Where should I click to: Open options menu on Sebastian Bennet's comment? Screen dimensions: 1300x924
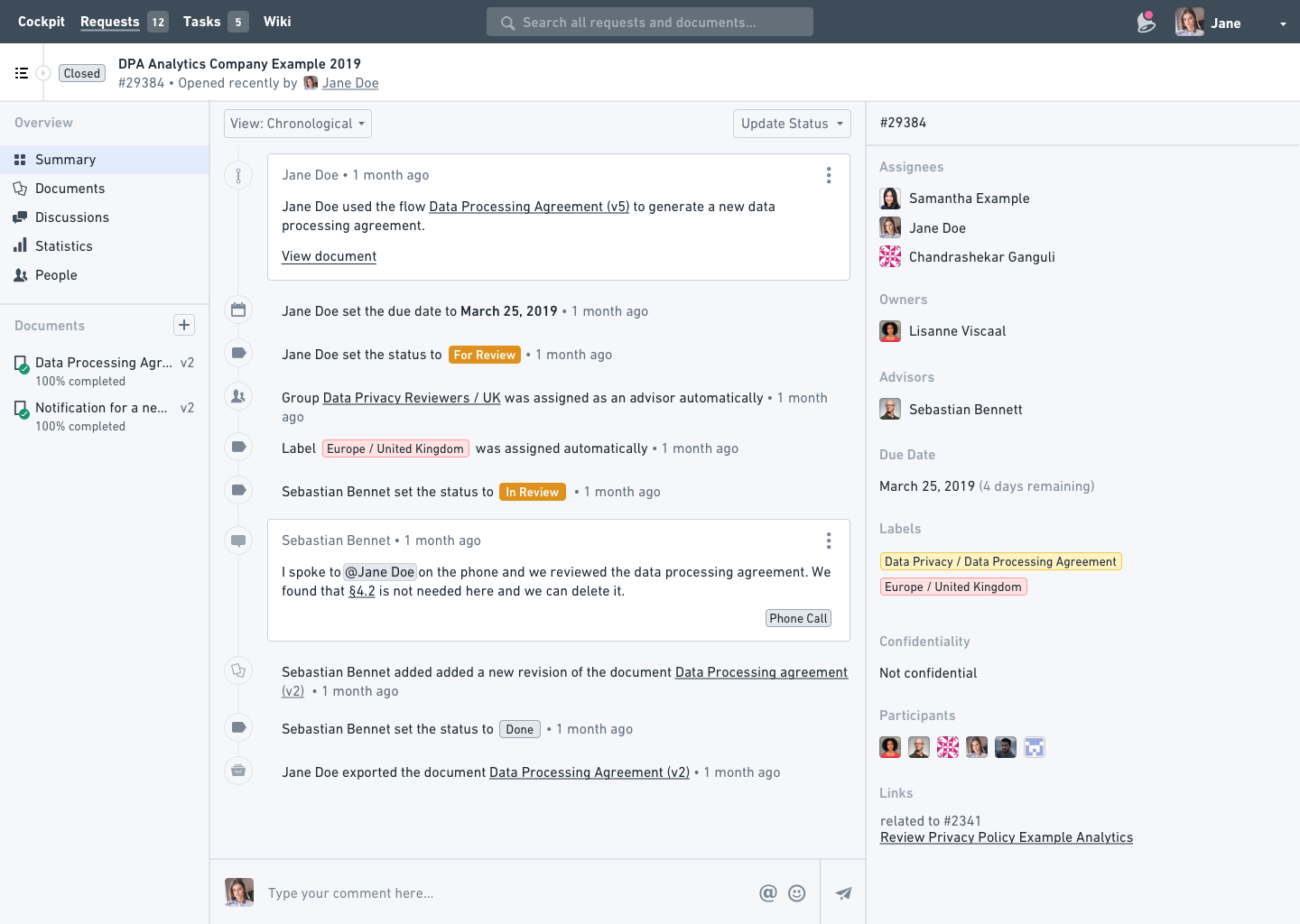(828, 541)
